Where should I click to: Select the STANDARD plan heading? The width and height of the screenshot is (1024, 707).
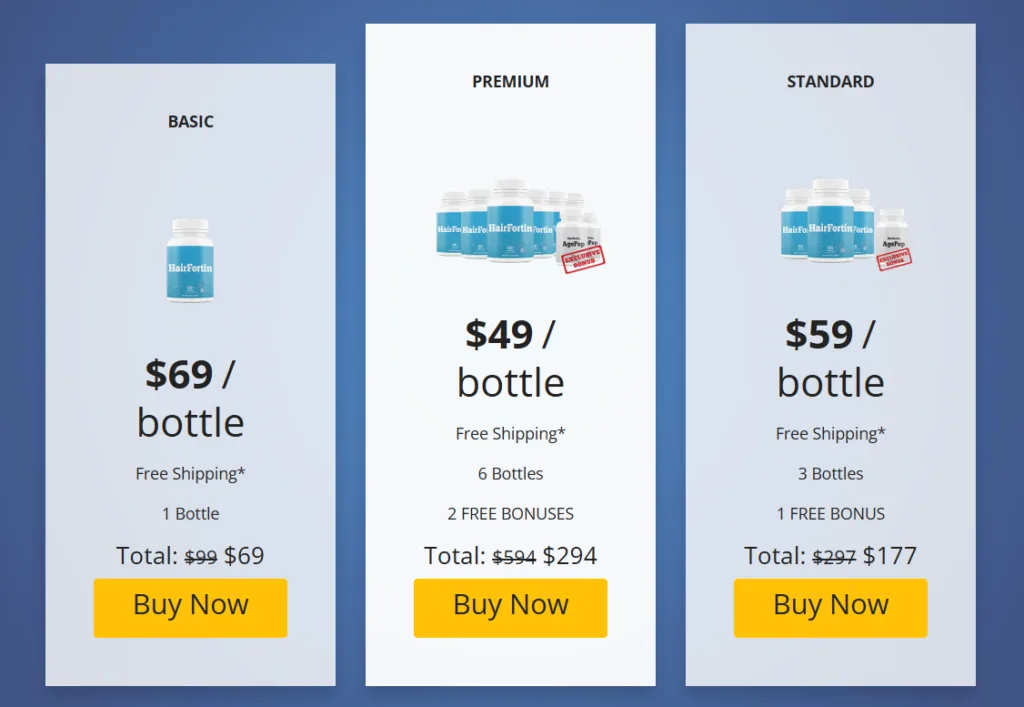point(830,81)
